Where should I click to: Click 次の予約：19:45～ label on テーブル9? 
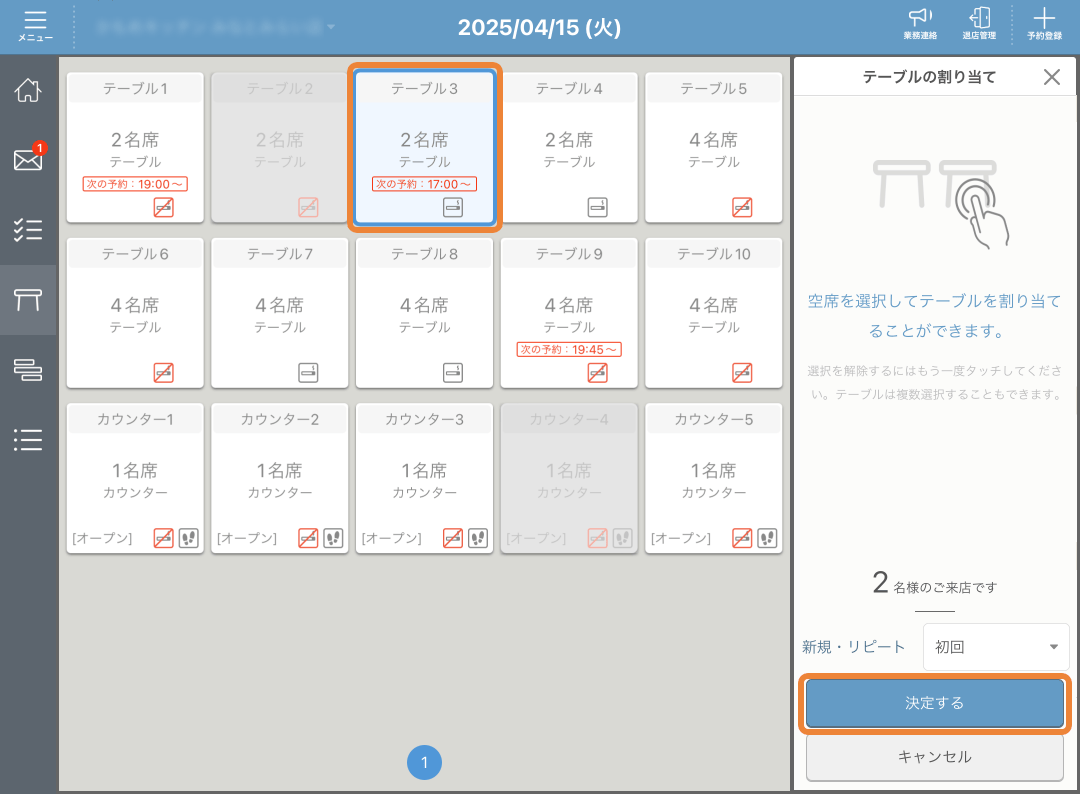click(569, 349)
